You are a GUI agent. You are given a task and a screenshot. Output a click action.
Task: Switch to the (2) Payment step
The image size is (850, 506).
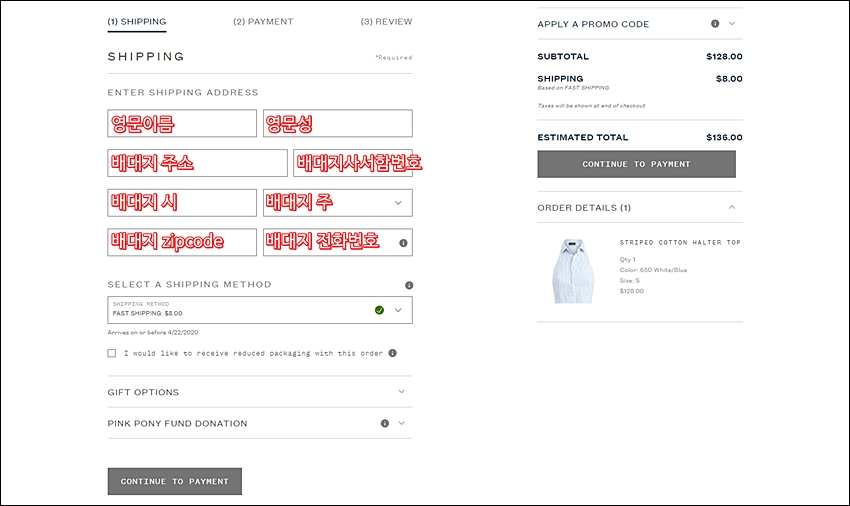tap(263, 22)
